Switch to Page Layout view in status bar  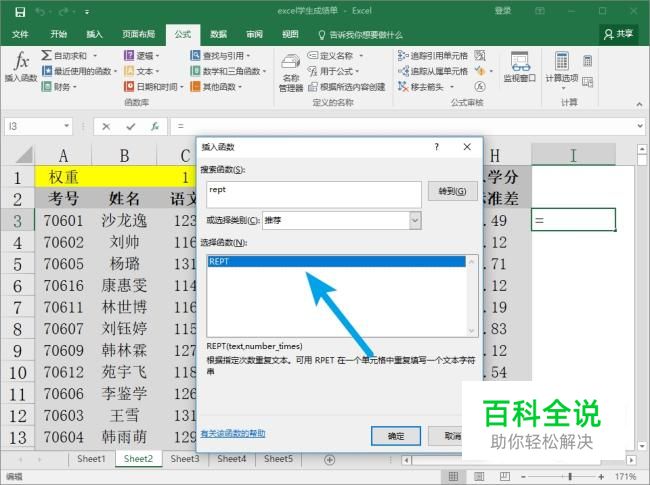click(479, 477)
